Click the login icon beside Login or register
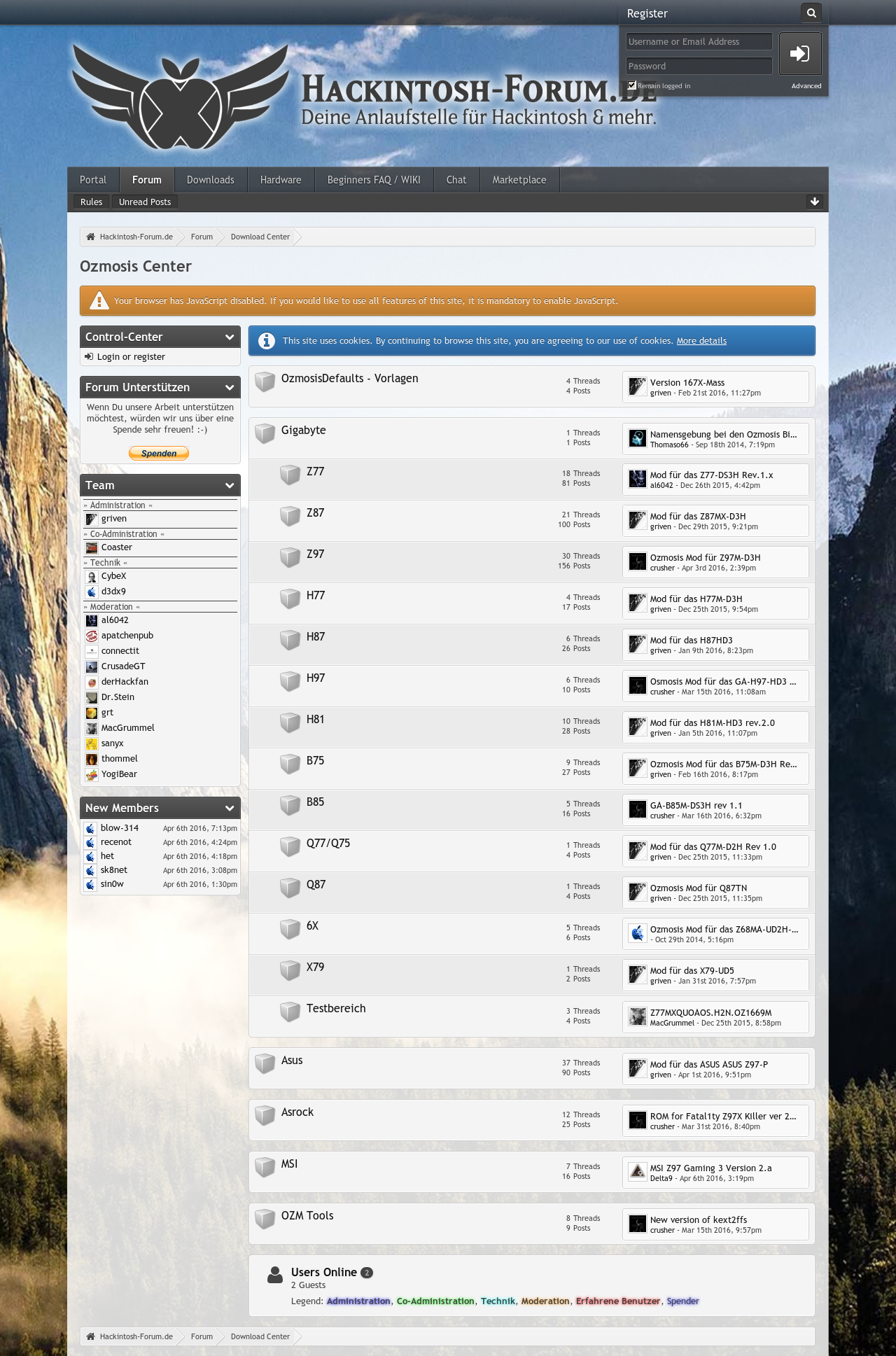The image size is (896, 1356). tap(89, 357)
